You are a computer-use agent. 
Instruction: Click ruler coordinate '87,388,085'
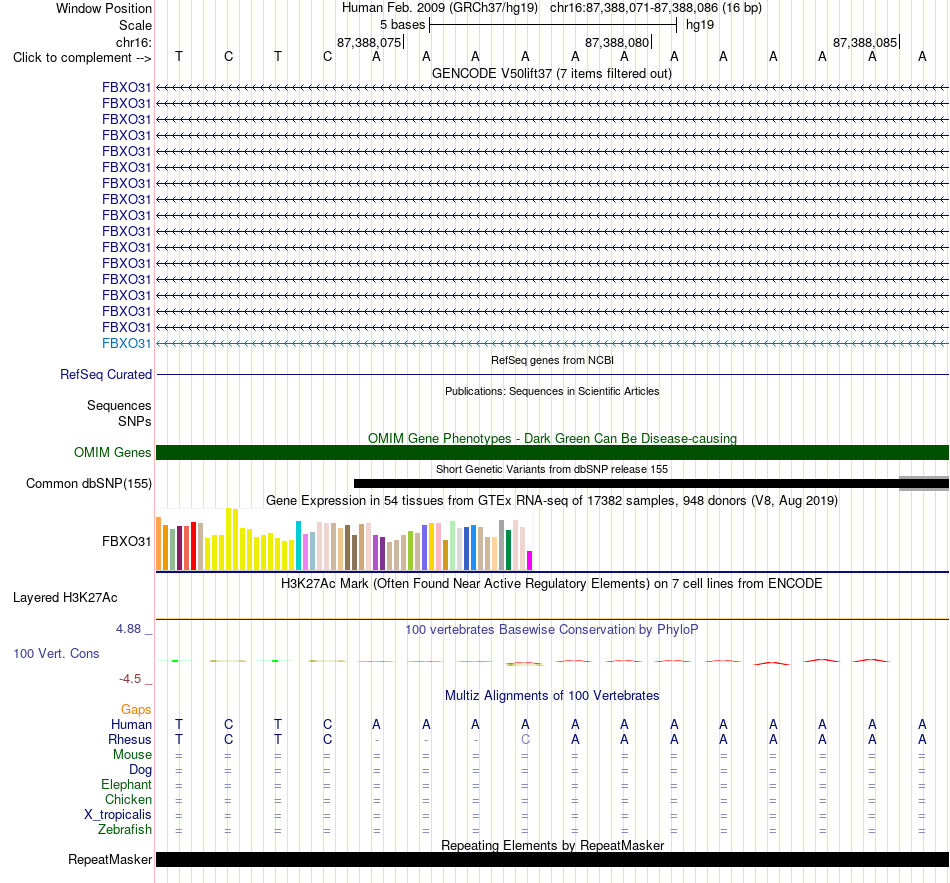pos(865,42)
